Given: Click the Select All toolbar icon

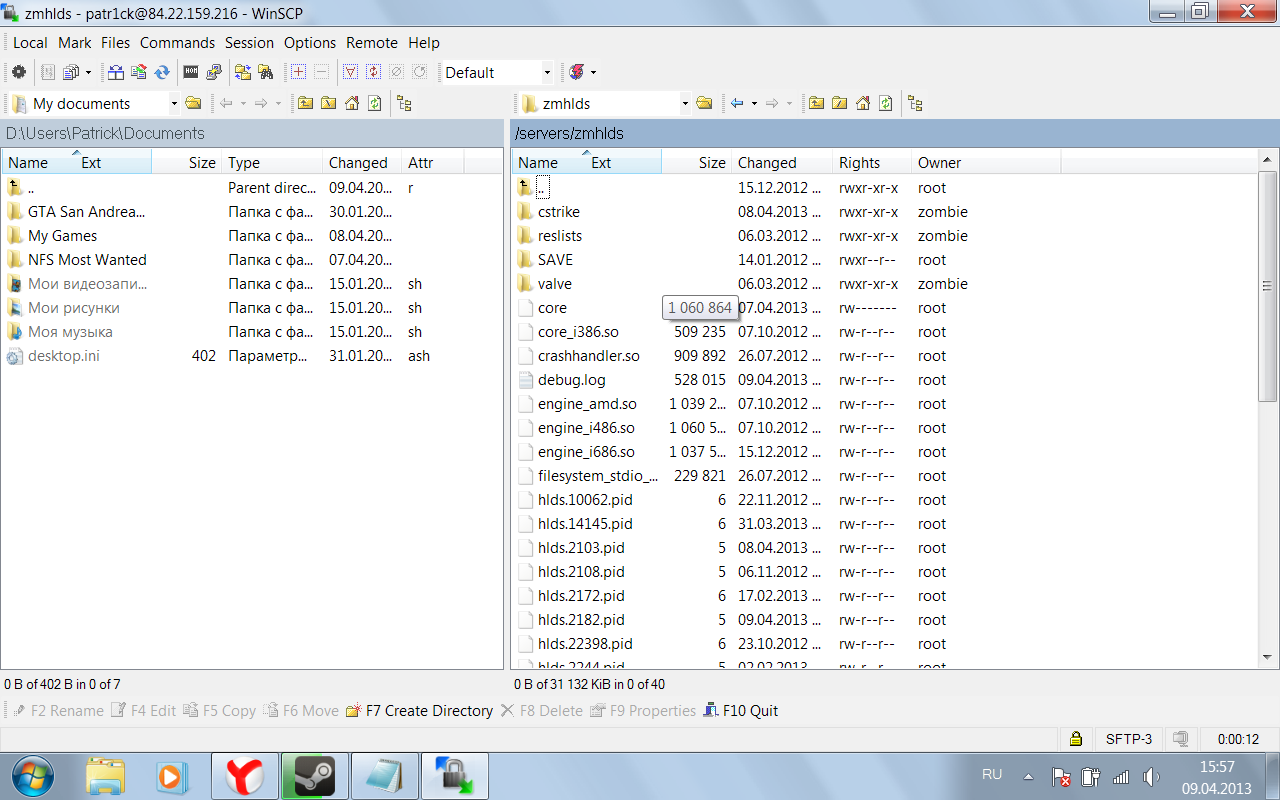Looking at the screenshot, I should 350,72.
